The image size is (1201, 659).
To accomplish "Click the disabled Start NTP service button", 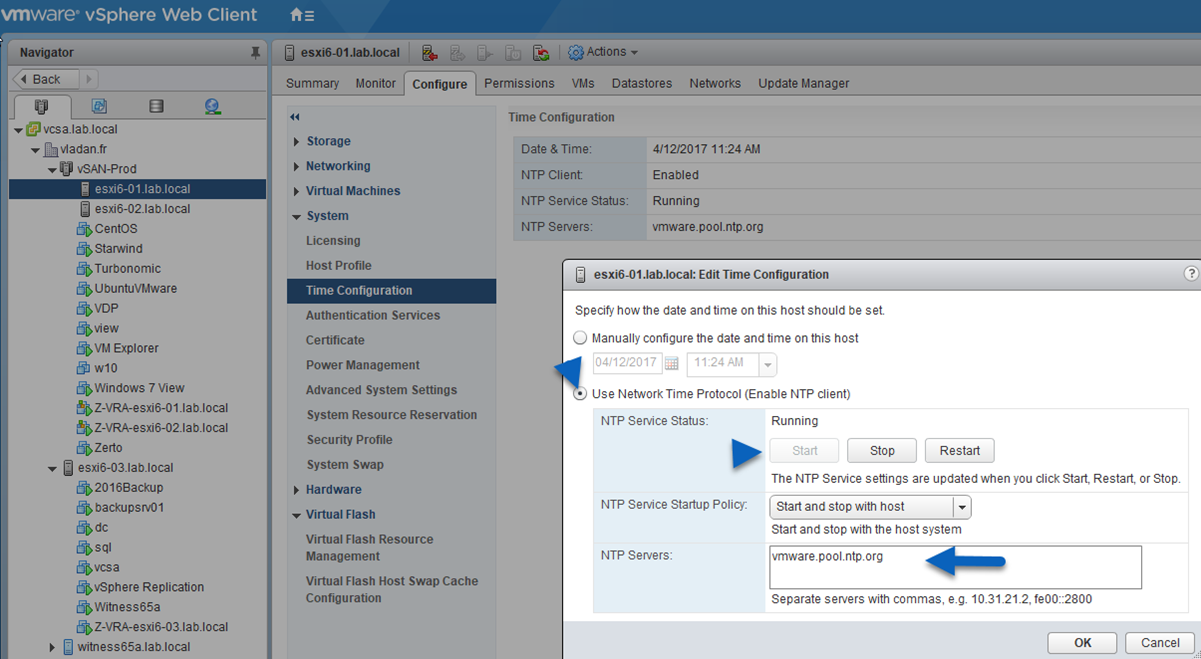I will click(x=804, y=450).
